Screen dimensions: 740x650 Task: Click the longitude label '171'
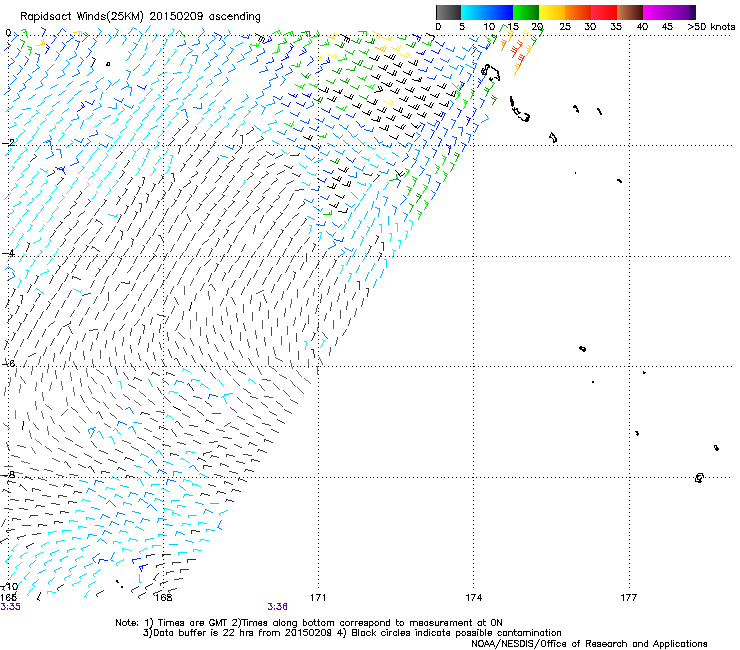pos(318,598)
